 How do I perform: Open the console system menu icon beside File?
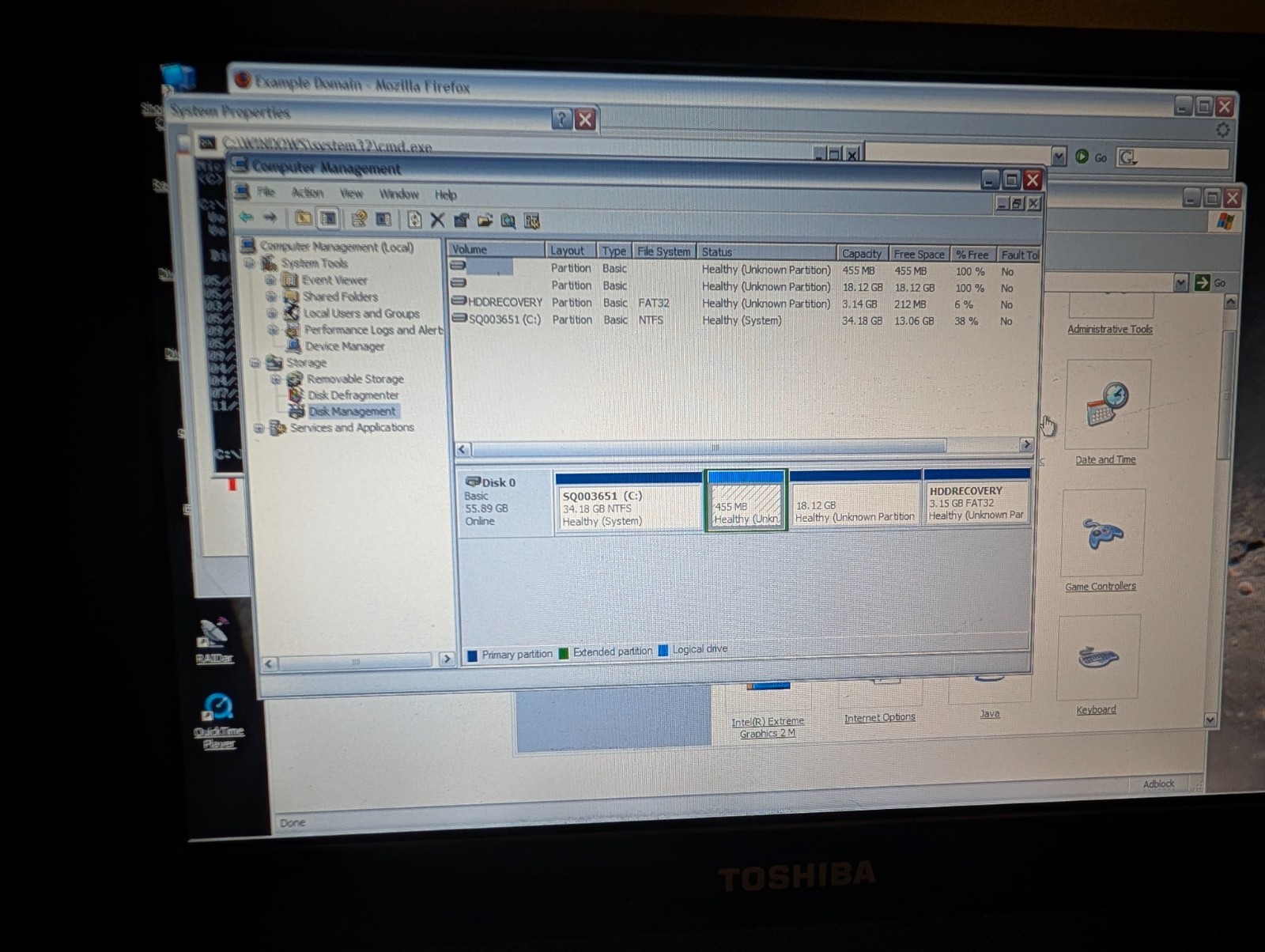pyautogui.click(x=243, y=191)
